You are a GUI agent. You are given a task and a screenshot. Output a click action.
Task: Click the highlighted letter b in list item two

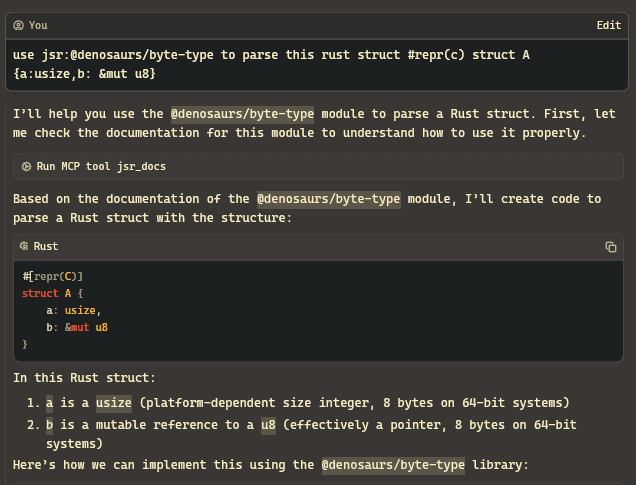[49, 425]
